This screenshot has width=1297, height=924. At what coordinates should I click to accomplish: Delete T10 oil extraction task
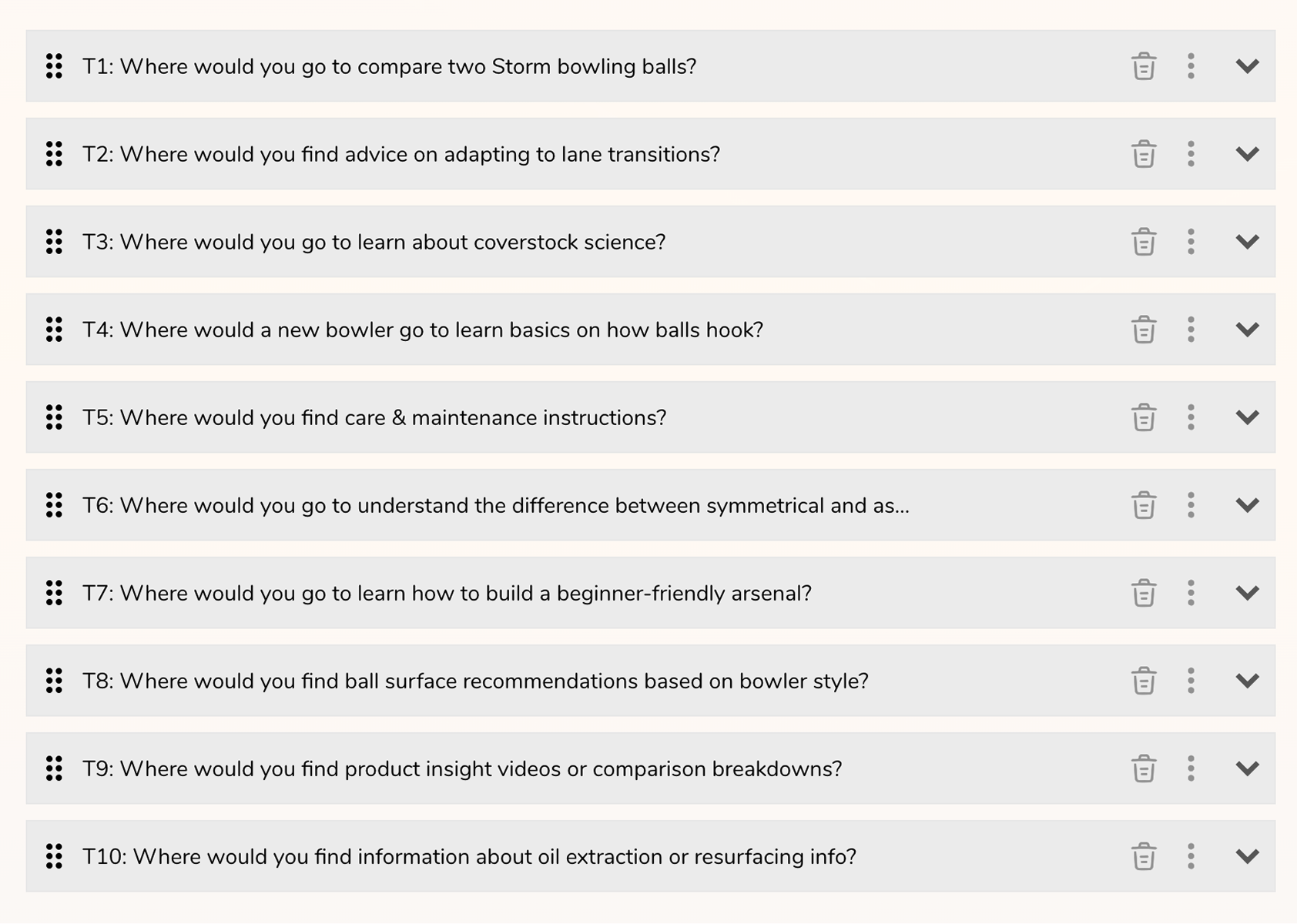pyautogui.click(x=1144, y=856)
